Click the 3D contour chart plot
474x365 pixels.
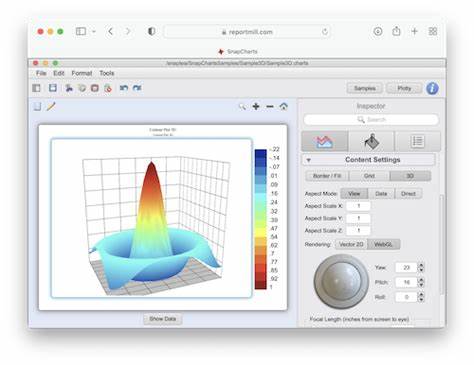pyautogui.click(x=152, y=218)
